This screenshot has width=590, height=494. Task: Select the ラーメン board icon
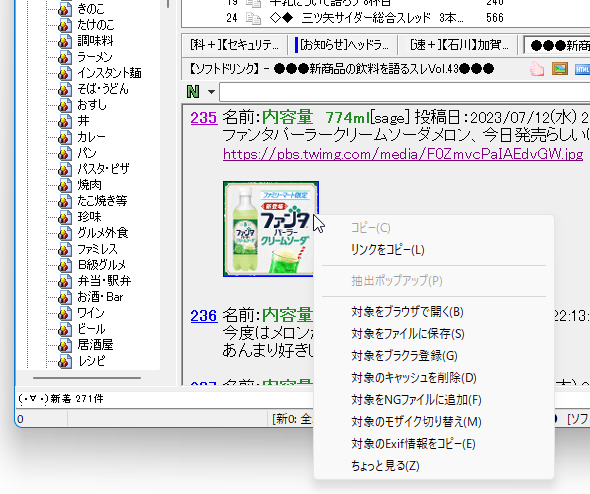click(64, 58)
